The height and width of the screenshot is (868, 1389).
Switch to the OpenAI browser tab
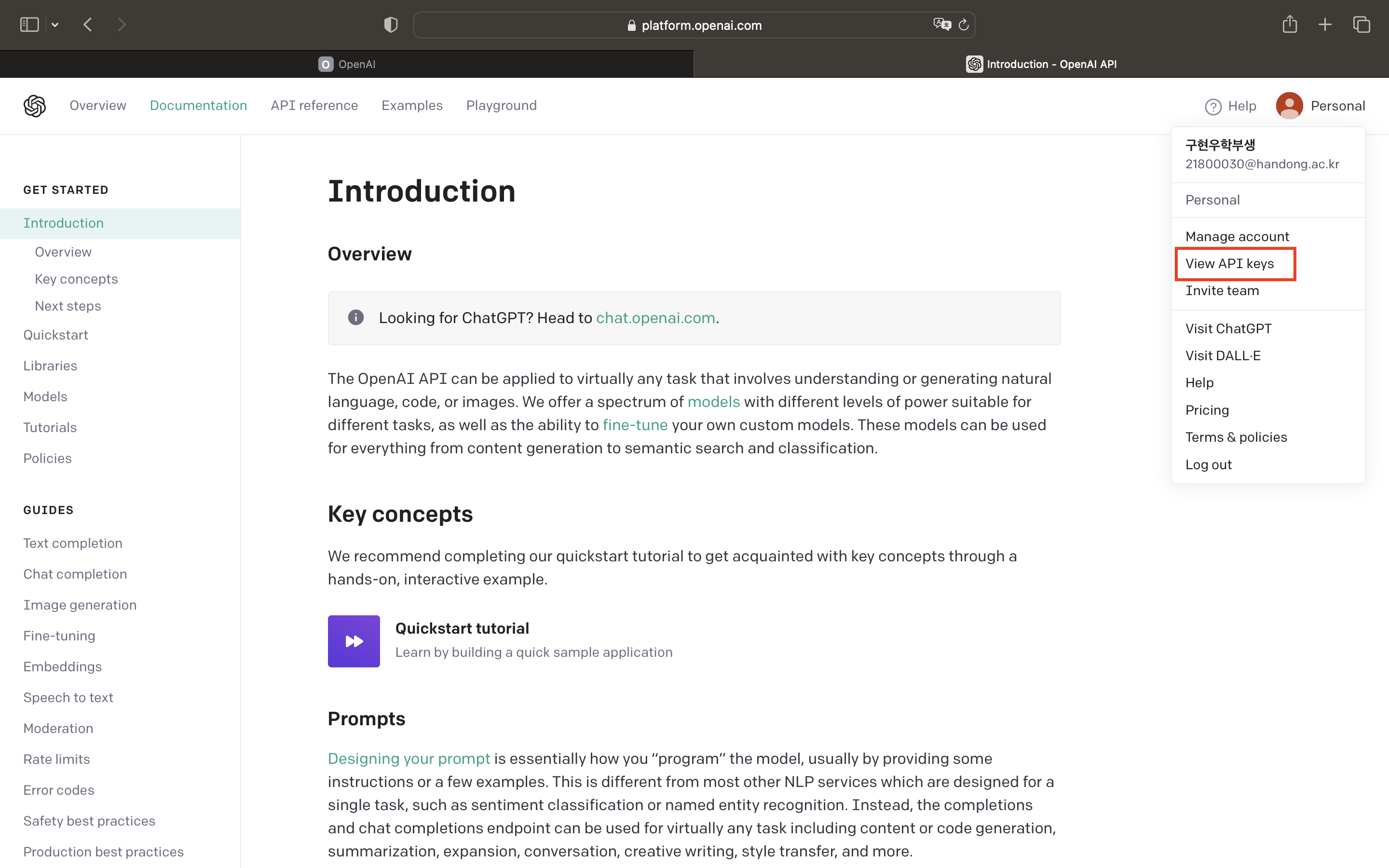[x=347, y=64]
